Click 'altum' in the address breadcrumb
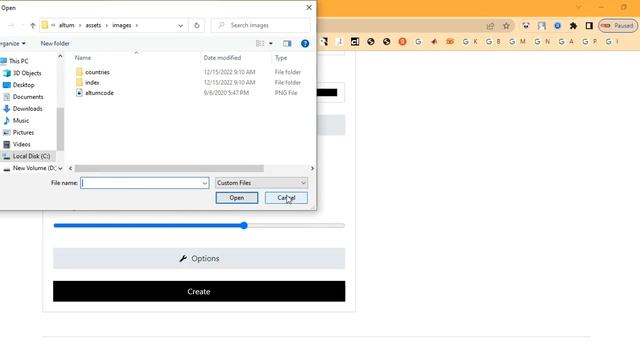This screenshot has width=640, height=360. [67, 25]
